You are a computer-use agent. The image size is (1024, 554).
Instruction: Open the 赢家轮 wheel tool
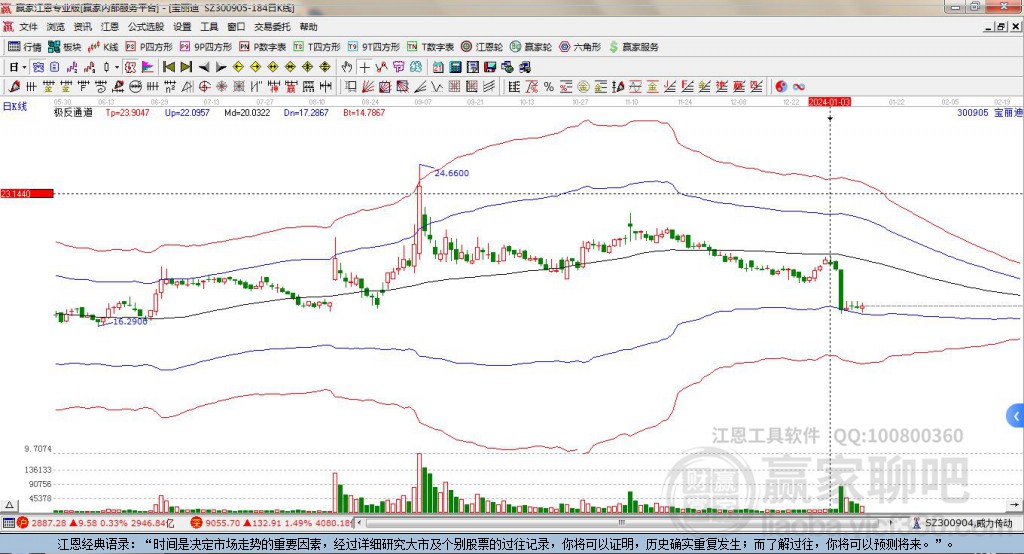point(531,47)
